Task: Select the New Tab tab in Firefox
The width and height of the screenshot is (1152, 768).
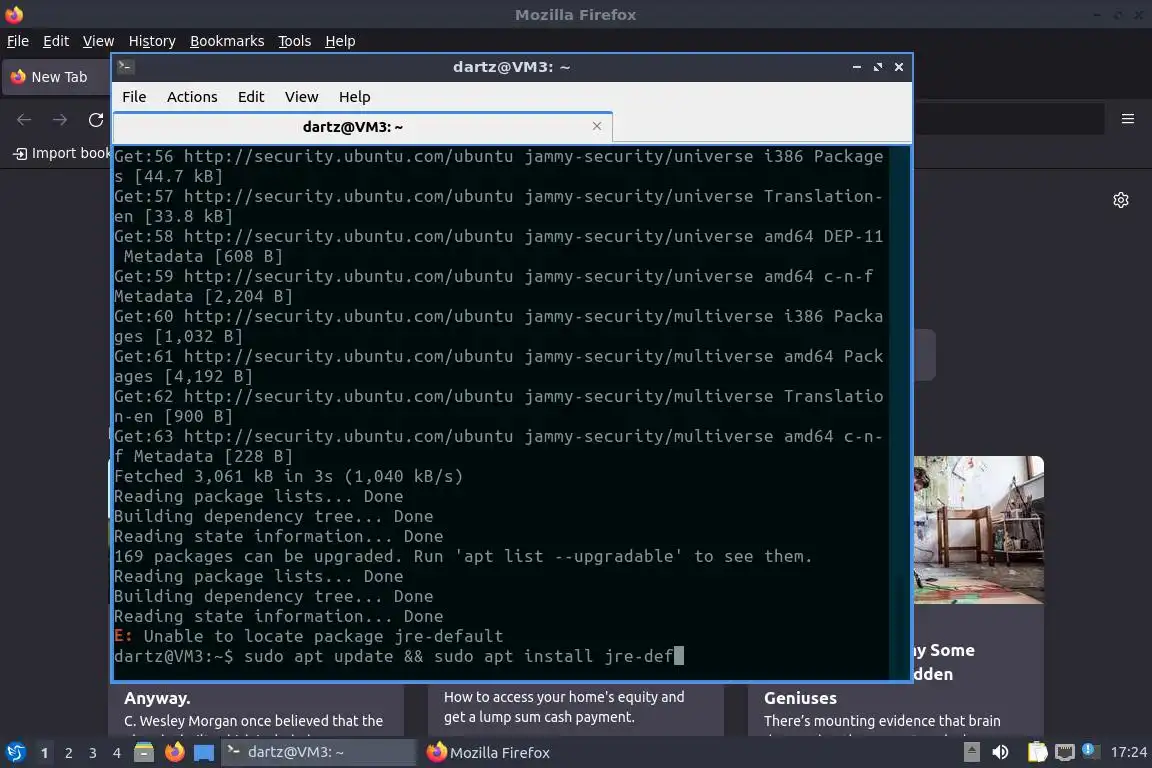Action: pos(57,77)
